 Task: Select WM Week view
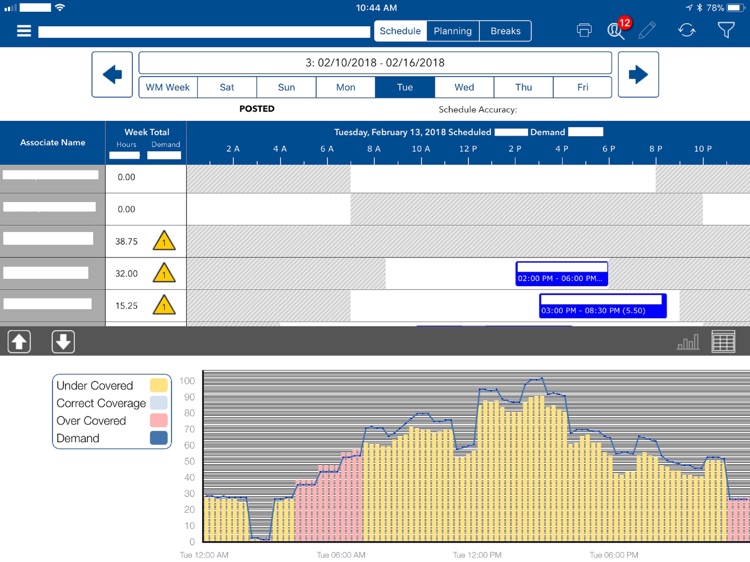click(x=167, y=87)
